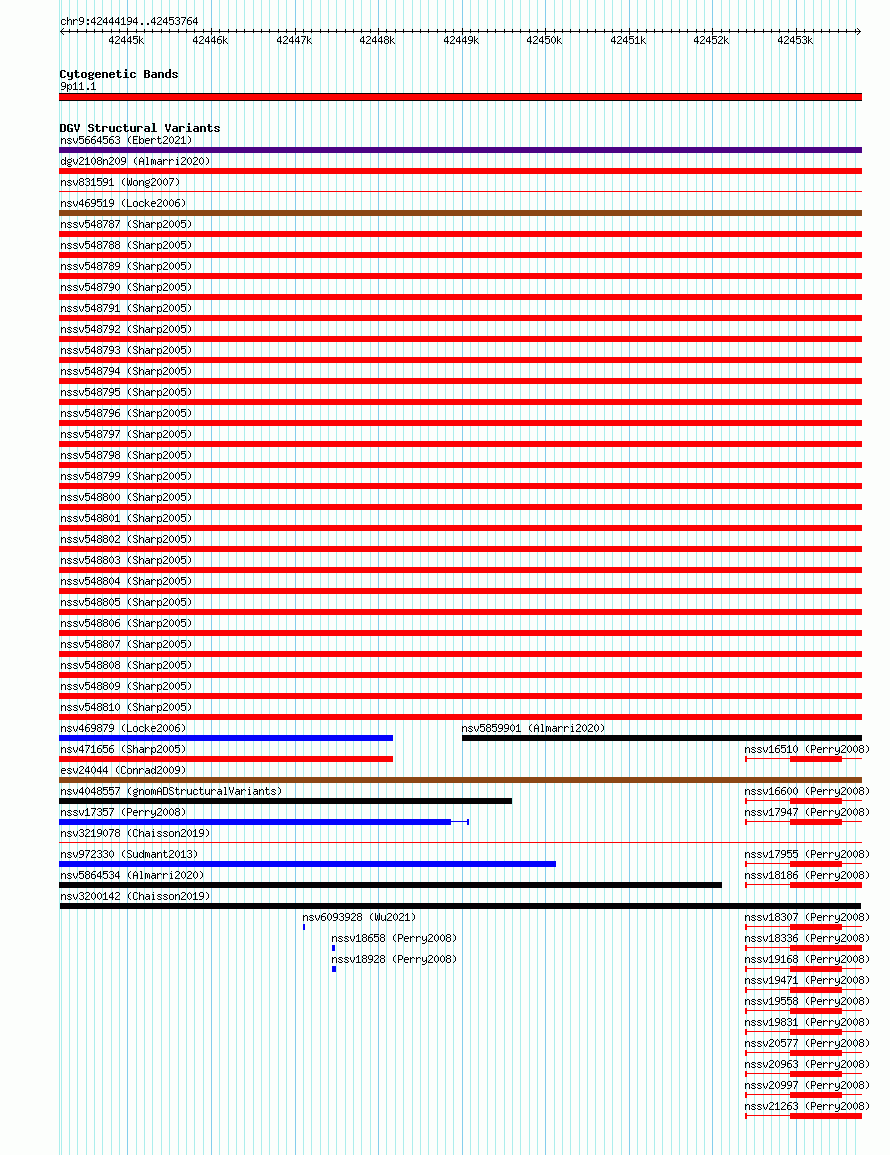Select nssv548799 (Sharp2005) label
Viewport: 890px width, 1155px height.
tap(126, 476)
